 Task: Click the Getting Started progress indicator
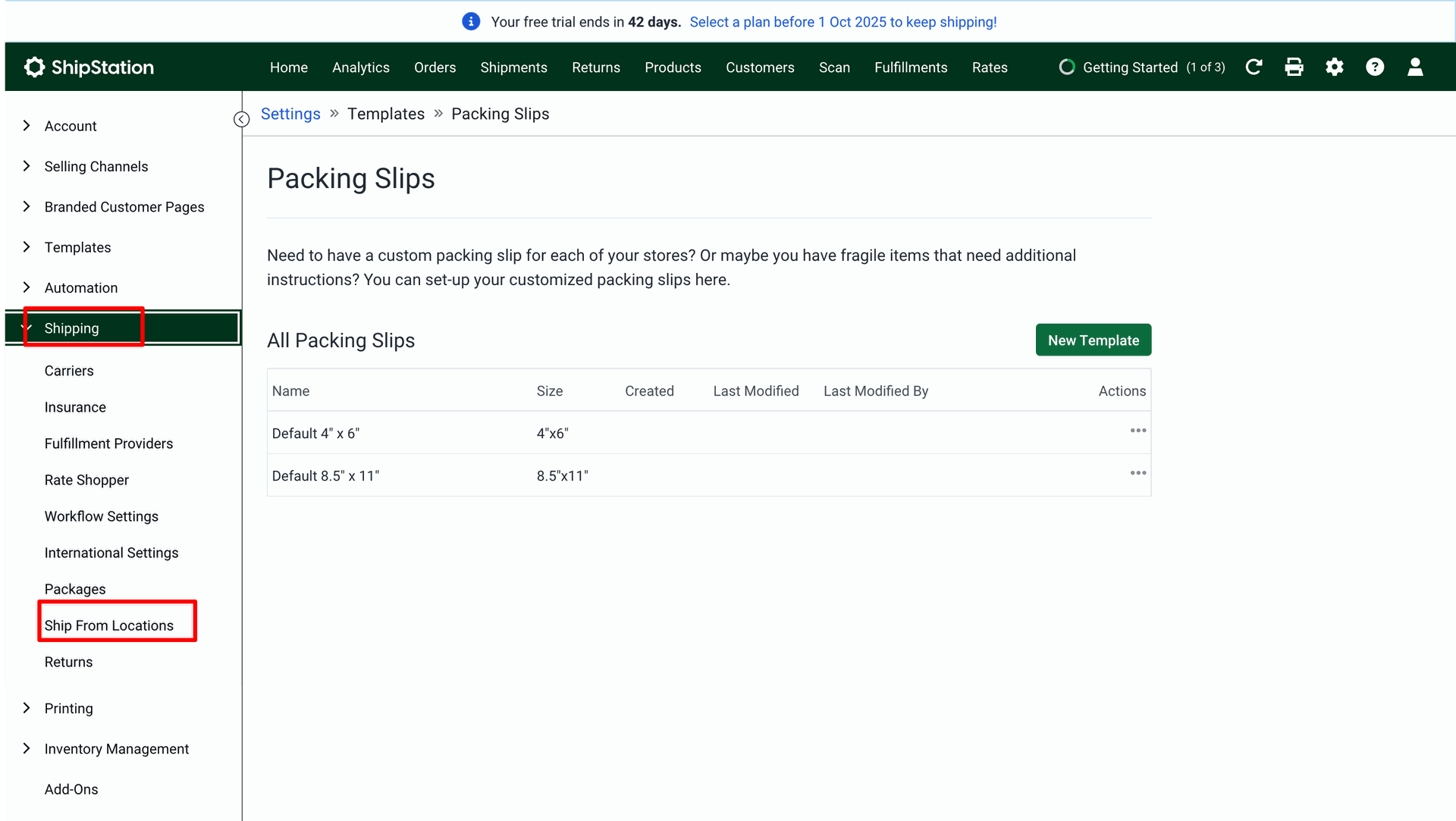(x=1141, y=67)
